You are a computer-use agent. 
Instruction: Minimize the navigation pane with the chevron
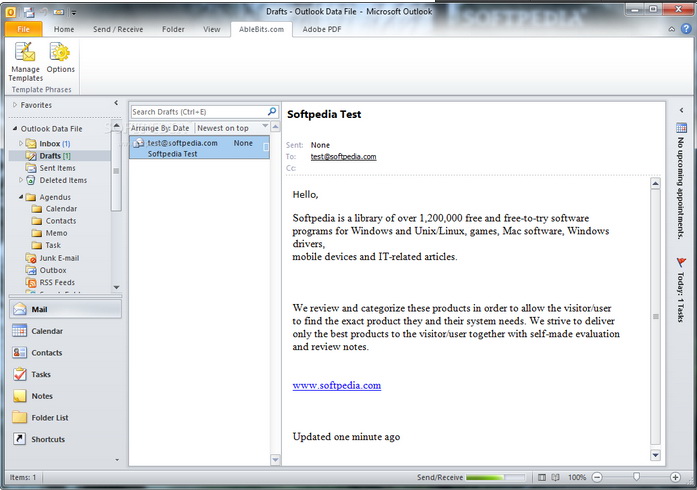[116, 103]
